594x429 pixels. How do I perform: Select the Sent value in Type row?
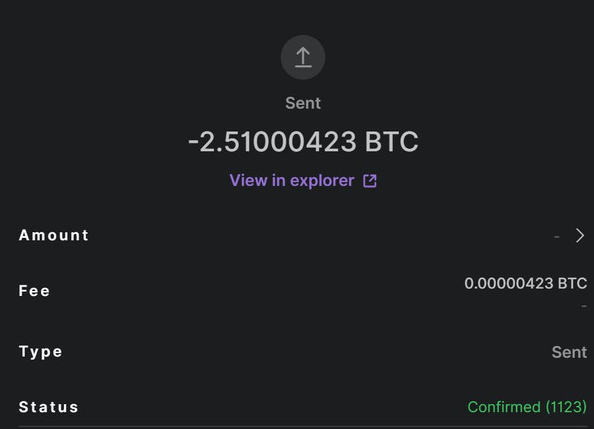(569, 352)
